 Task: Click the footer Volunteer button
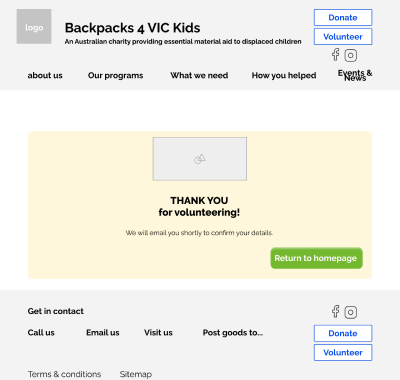pos(343,353)
